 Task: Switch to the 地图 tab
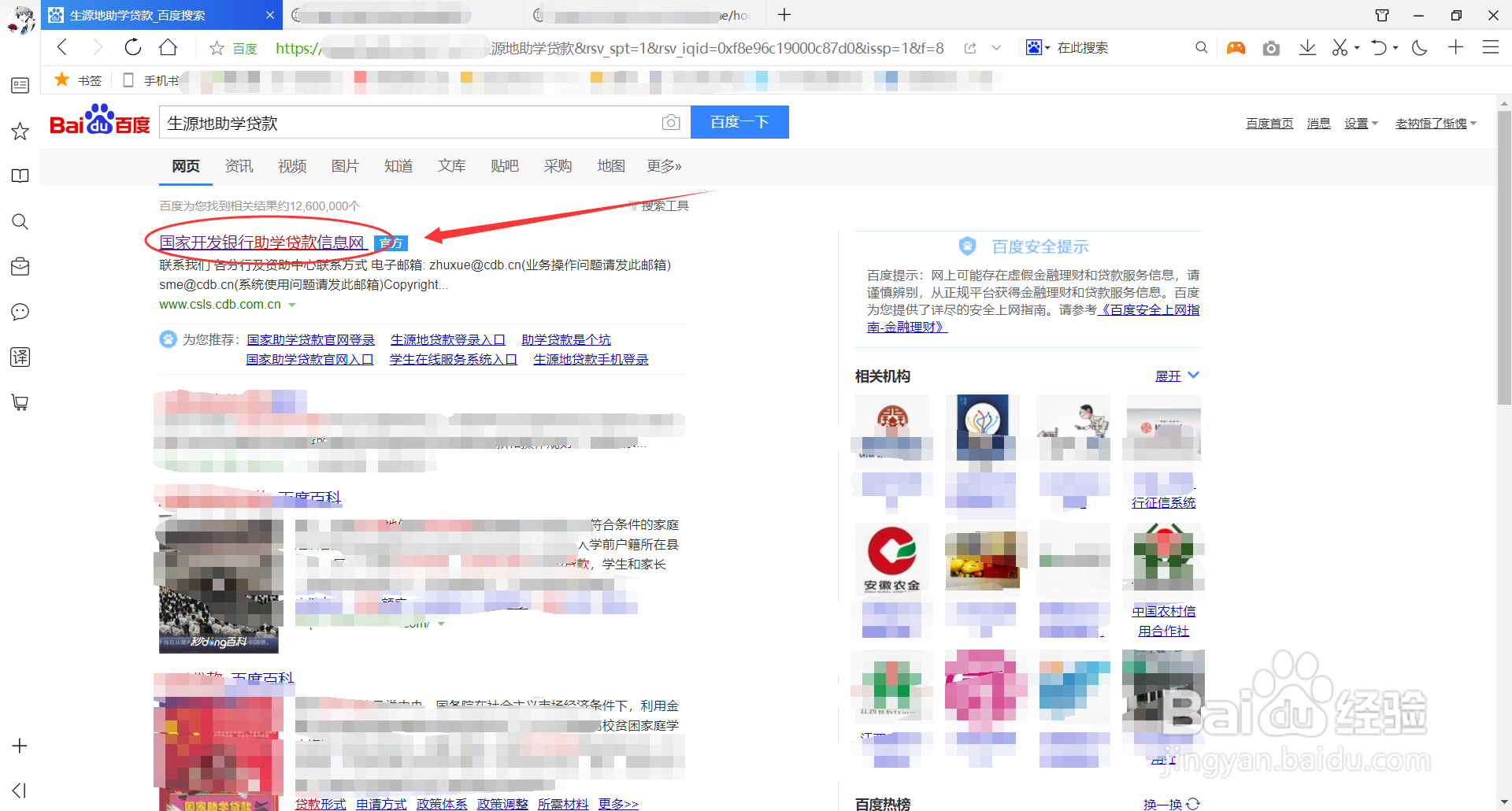(x=611, y=166)
